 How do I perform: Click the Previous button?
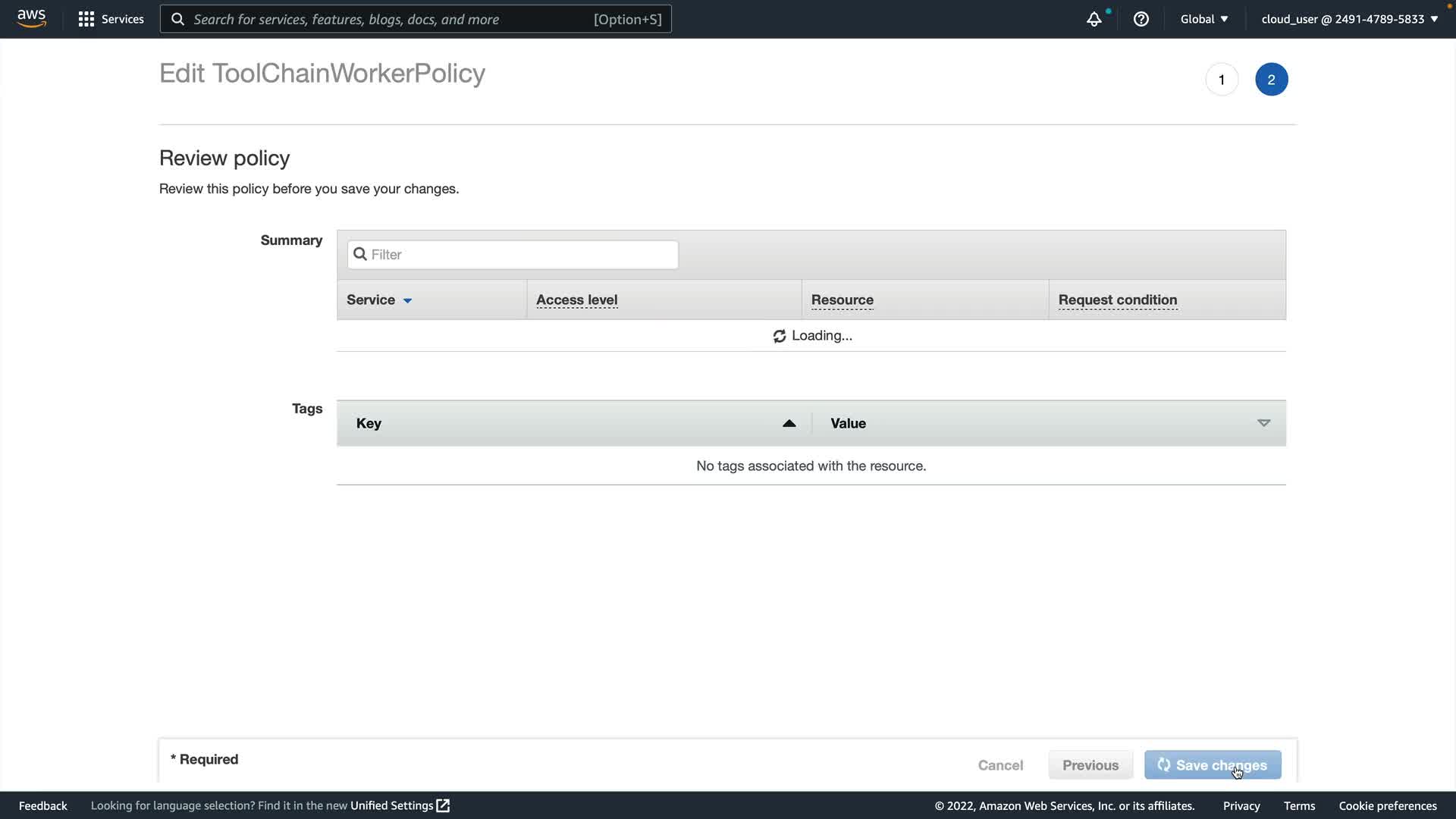[1090, 765]
